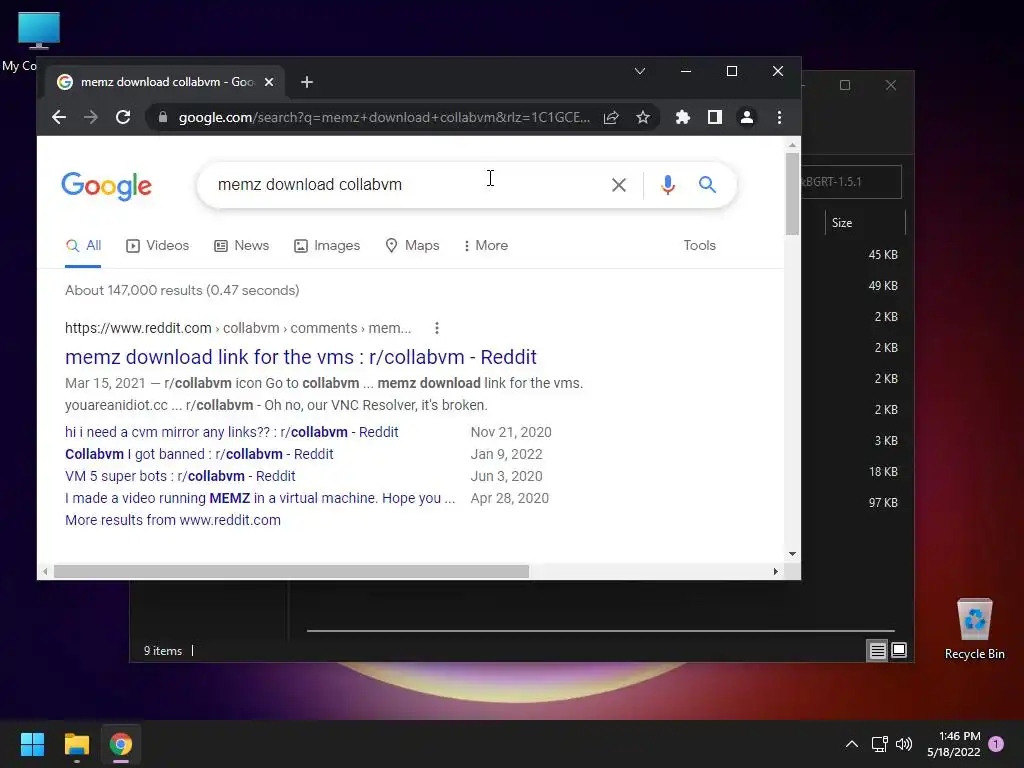The width and height of the screenshot is (1024, 768).
Task: Click the Chrome address bar URL
Action: 384,118
